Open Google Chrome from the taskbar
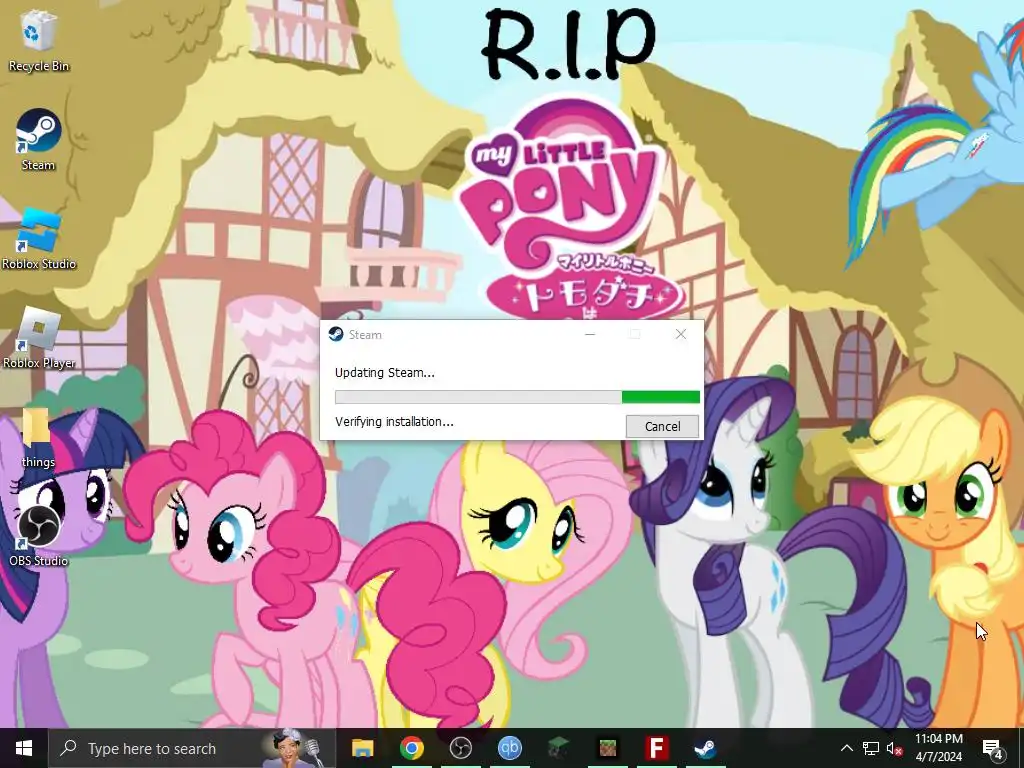Screen dimensions: 1024x768 point(411,748)
